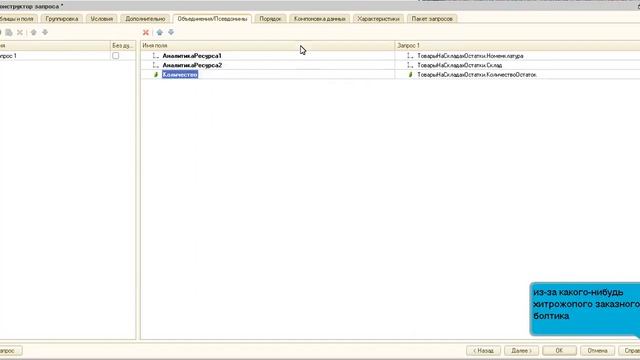
Task: Switch to the Группировка tab
Action: (x=62, y=19)
